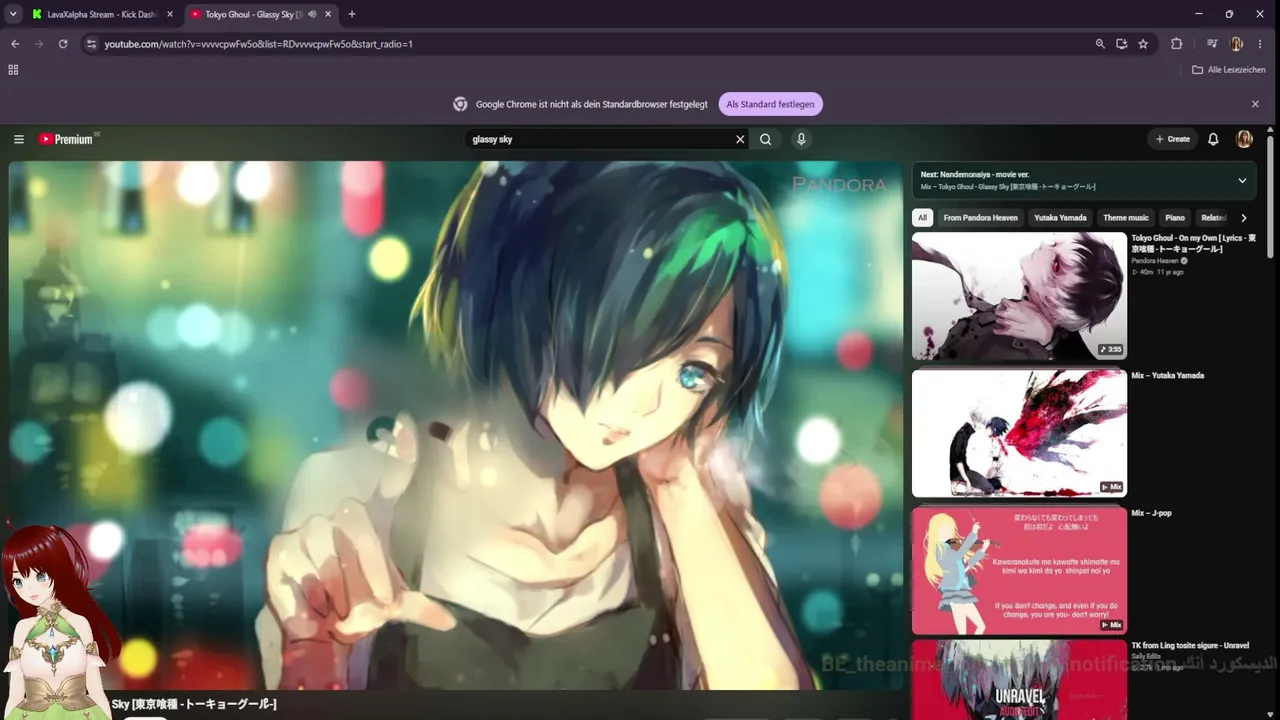This screenshot has height=720, width=1280.
Task: Click the install app icon in address bar
Action: coord(1122,44)
